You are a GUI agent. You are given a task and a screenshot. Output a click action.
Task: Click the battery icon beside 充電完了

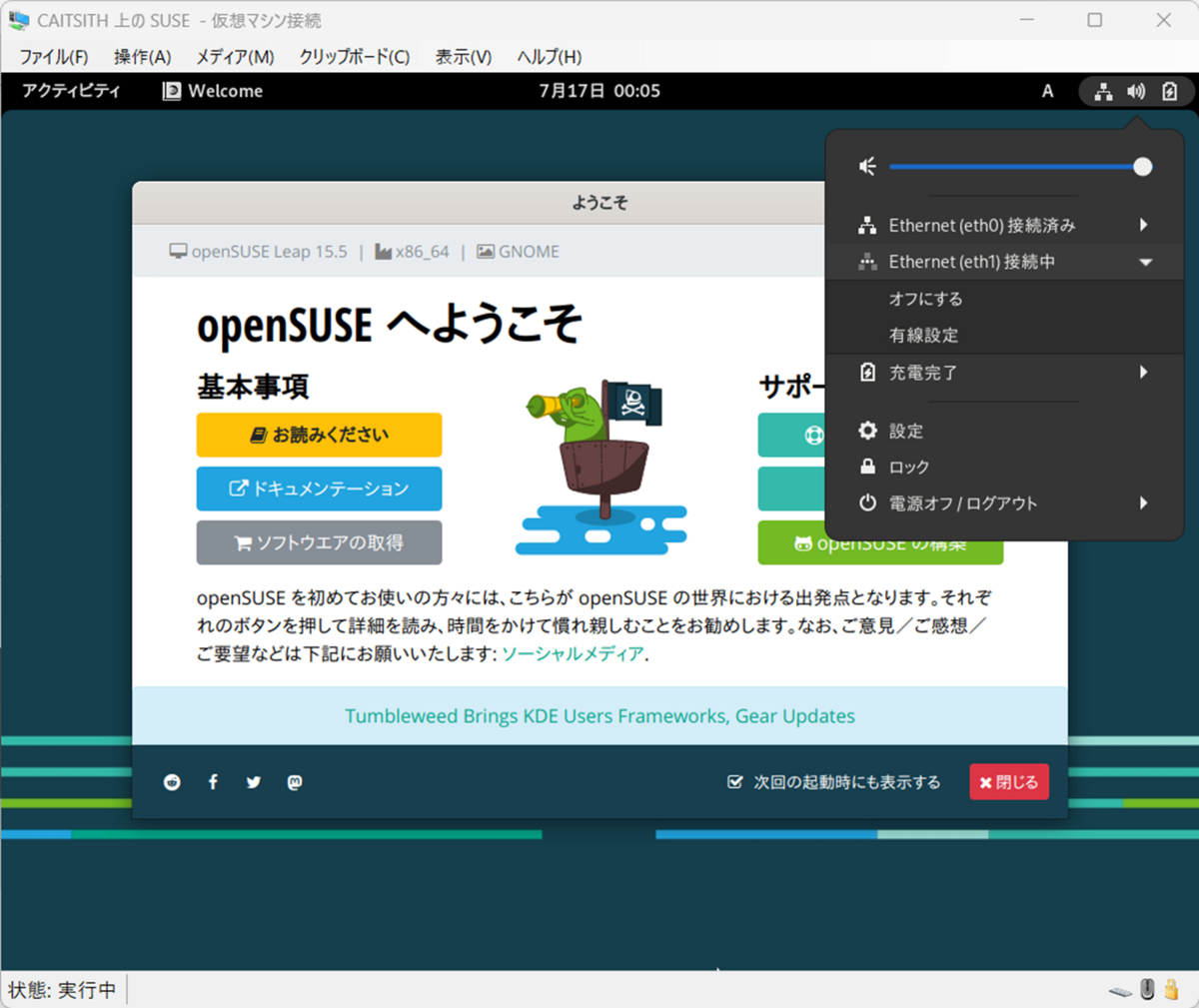pyautogui.click(x=867, y=372)
